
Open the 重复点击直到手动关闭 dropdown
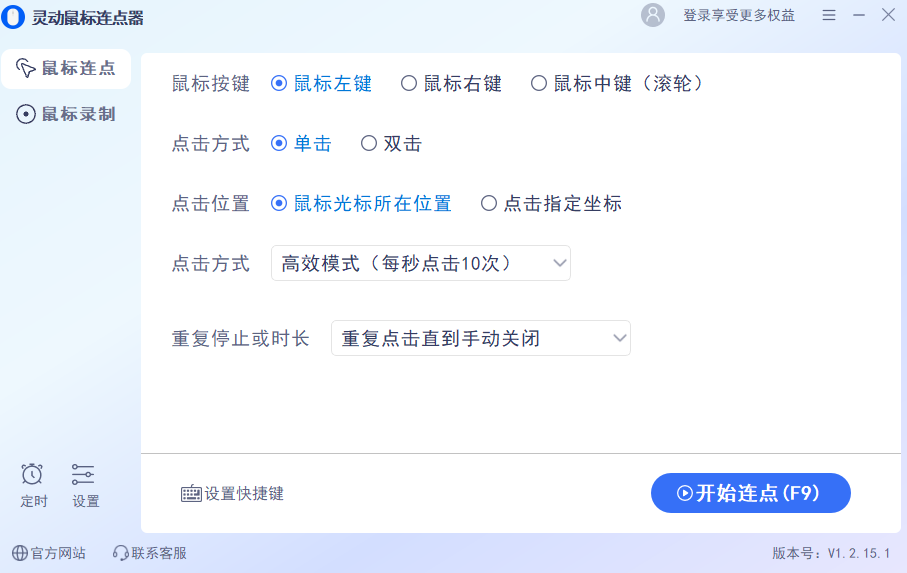pyautogui.click(x=480, y=339)
